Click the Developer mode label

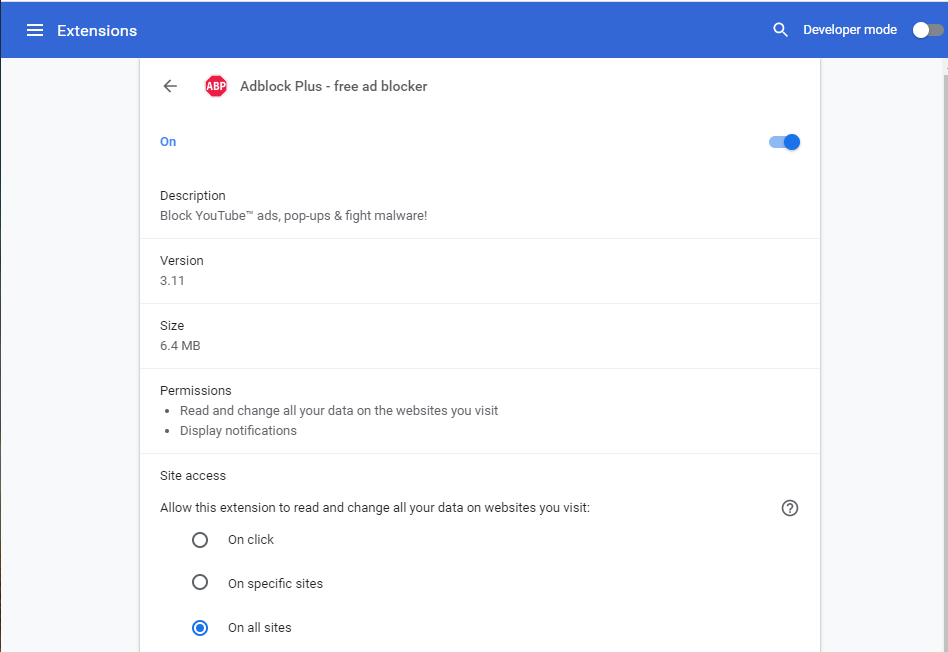(849, 30)
